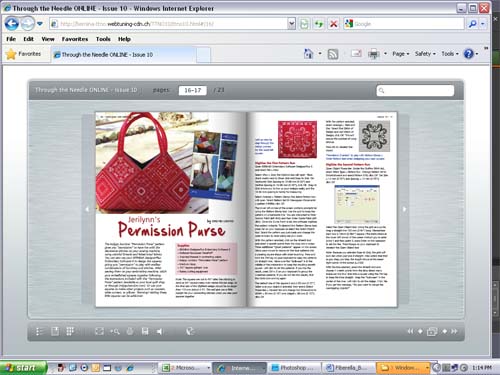Go back with the browser Back arrow
Viewport: 500px width, 375px height.
12,24
